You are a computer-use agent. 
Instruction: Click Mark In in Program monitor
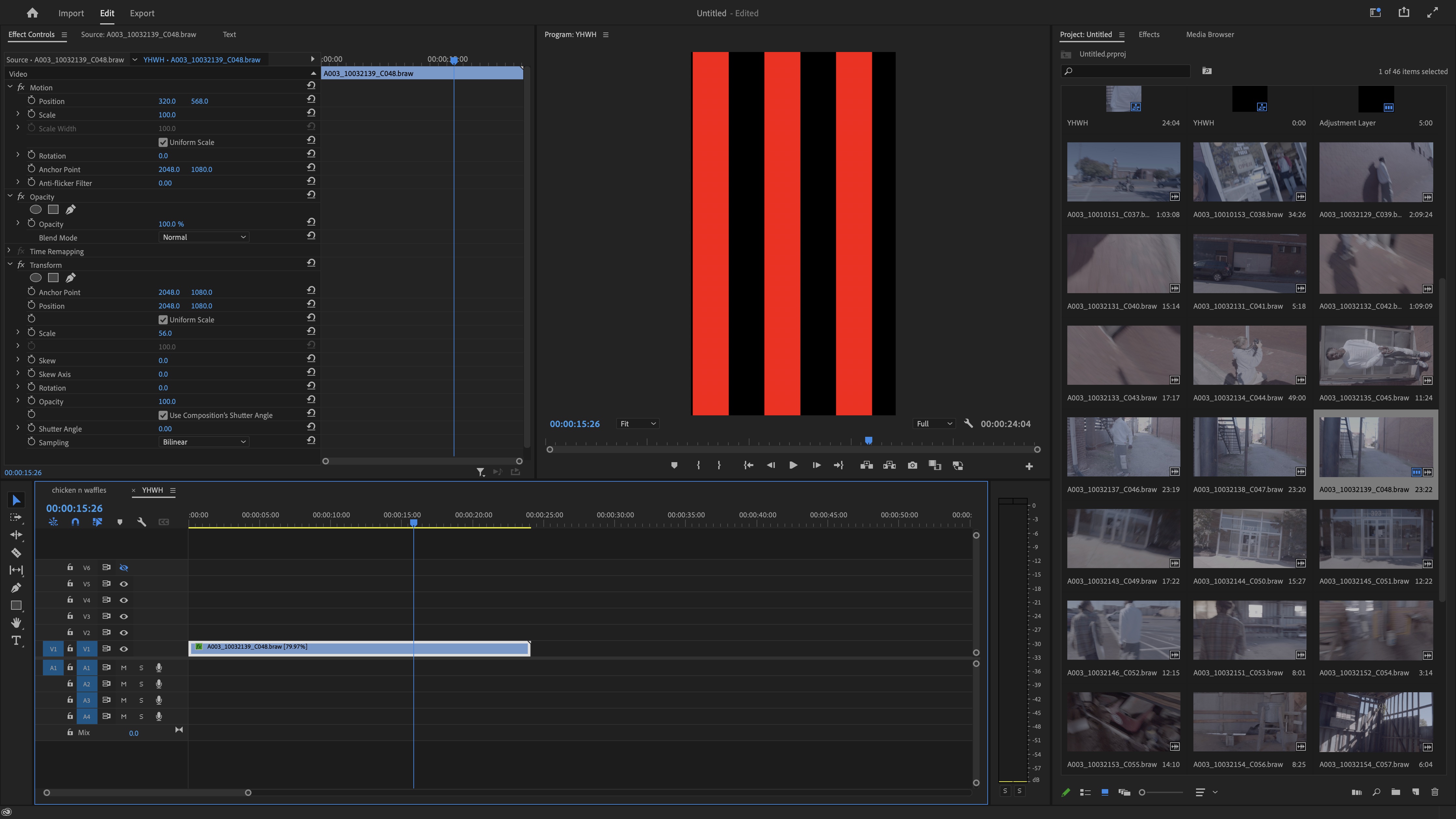click(x=699, y=465)
